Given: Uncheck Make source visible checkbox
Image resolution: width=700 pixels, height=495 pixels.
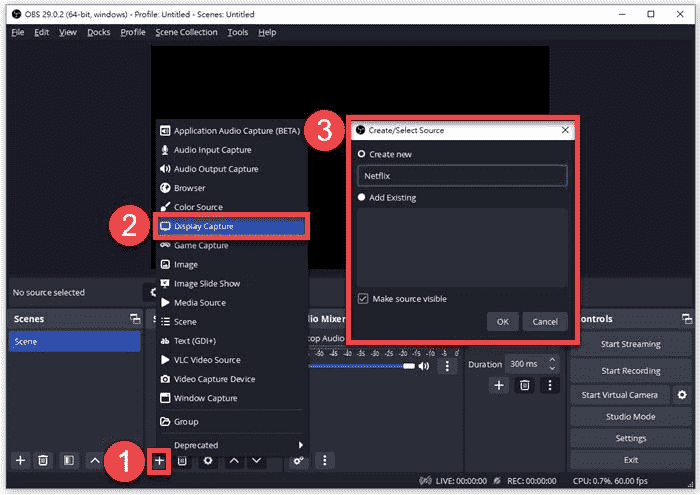Looking at the screenshot, I should click(x=363, y=298).
